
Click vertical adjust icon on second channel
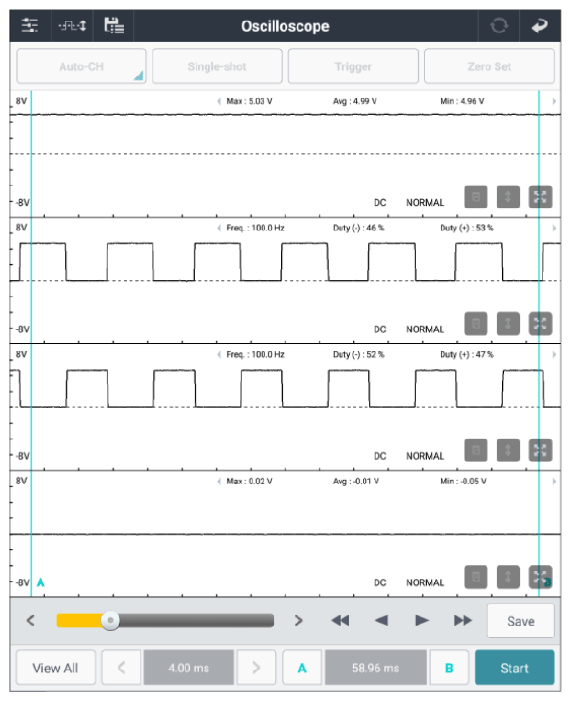508,324
